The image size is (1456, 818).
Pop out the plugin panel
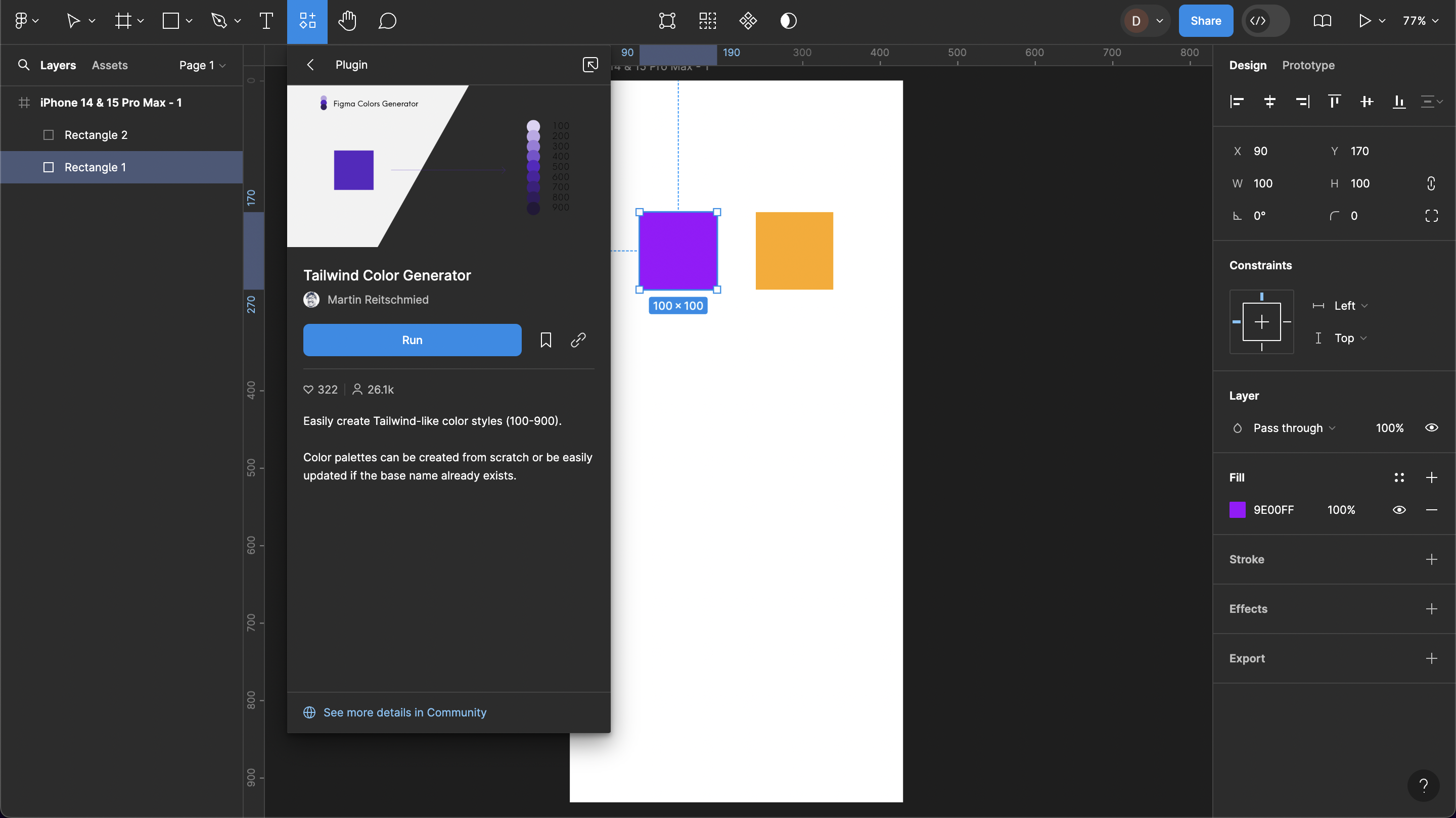(589, 64)
